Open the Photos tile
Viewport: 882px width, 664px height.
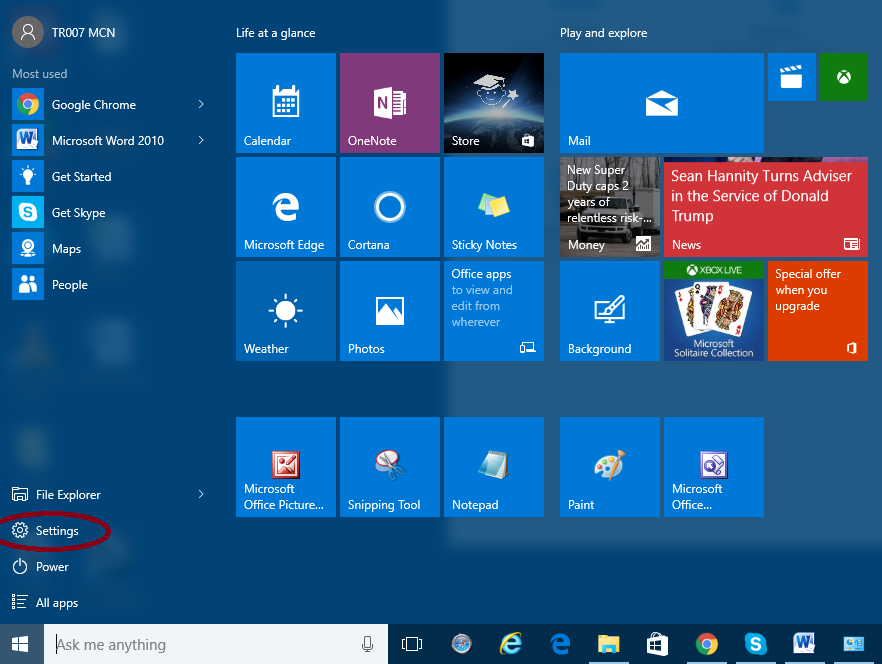pyautogui.click(x=389, y=311)
